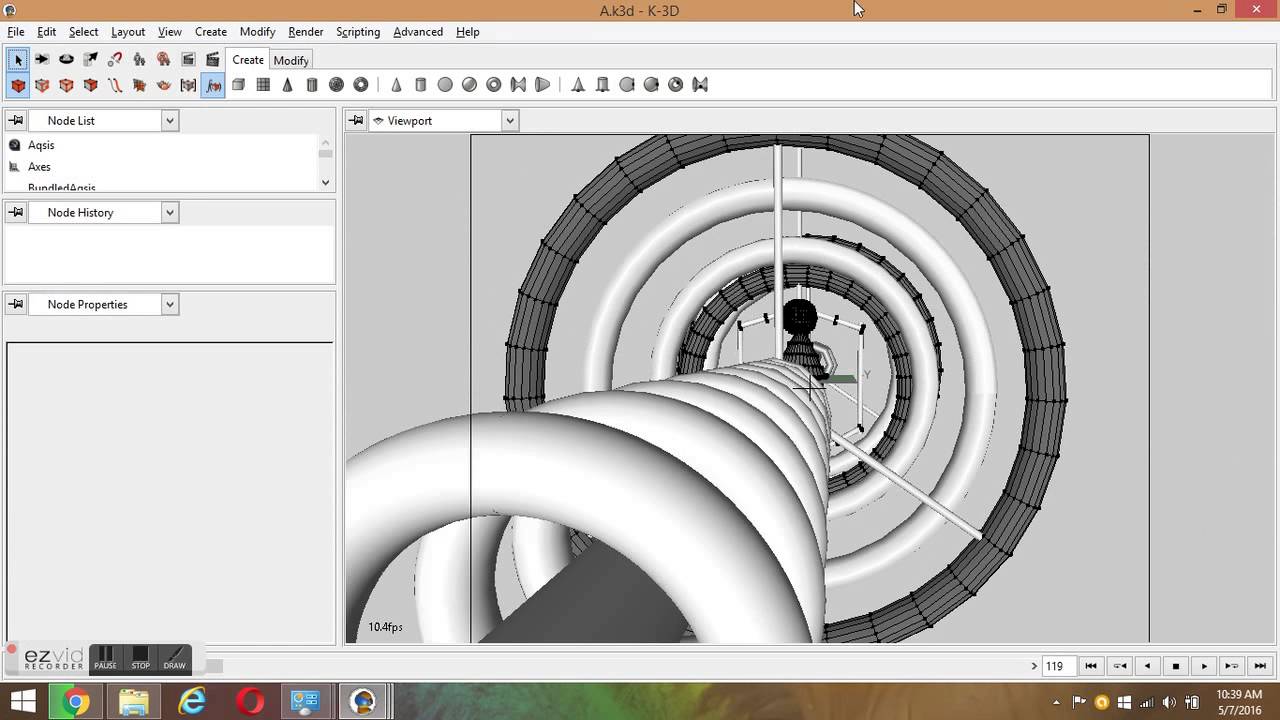This screenshot has height=720, width=1280.
Task: Toggle the Select Curves mode icon
Action: tap(115, 85)
